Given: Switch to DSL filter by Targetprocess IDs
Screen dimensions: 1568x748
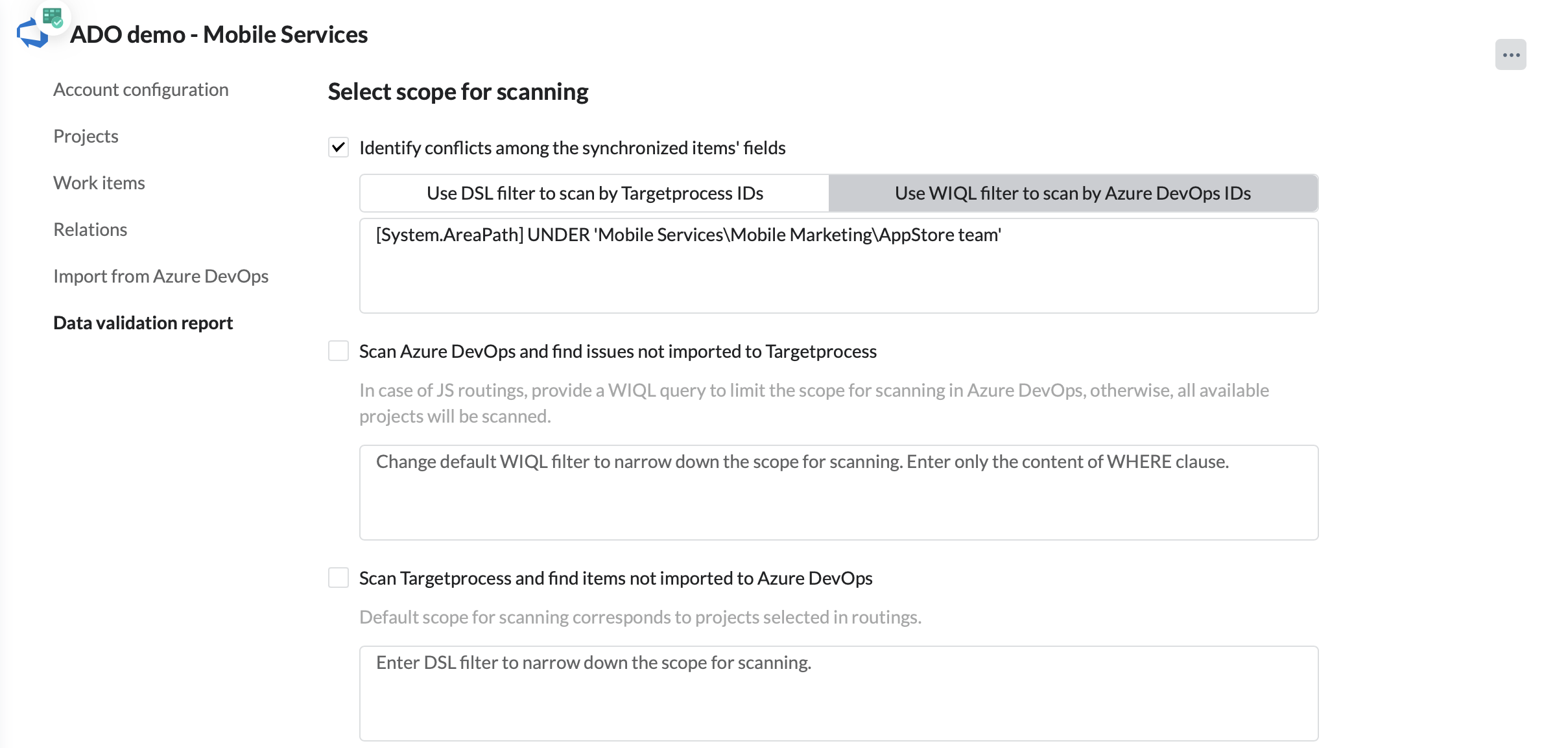Looking at the screenshot, I should tap(594, 193).
